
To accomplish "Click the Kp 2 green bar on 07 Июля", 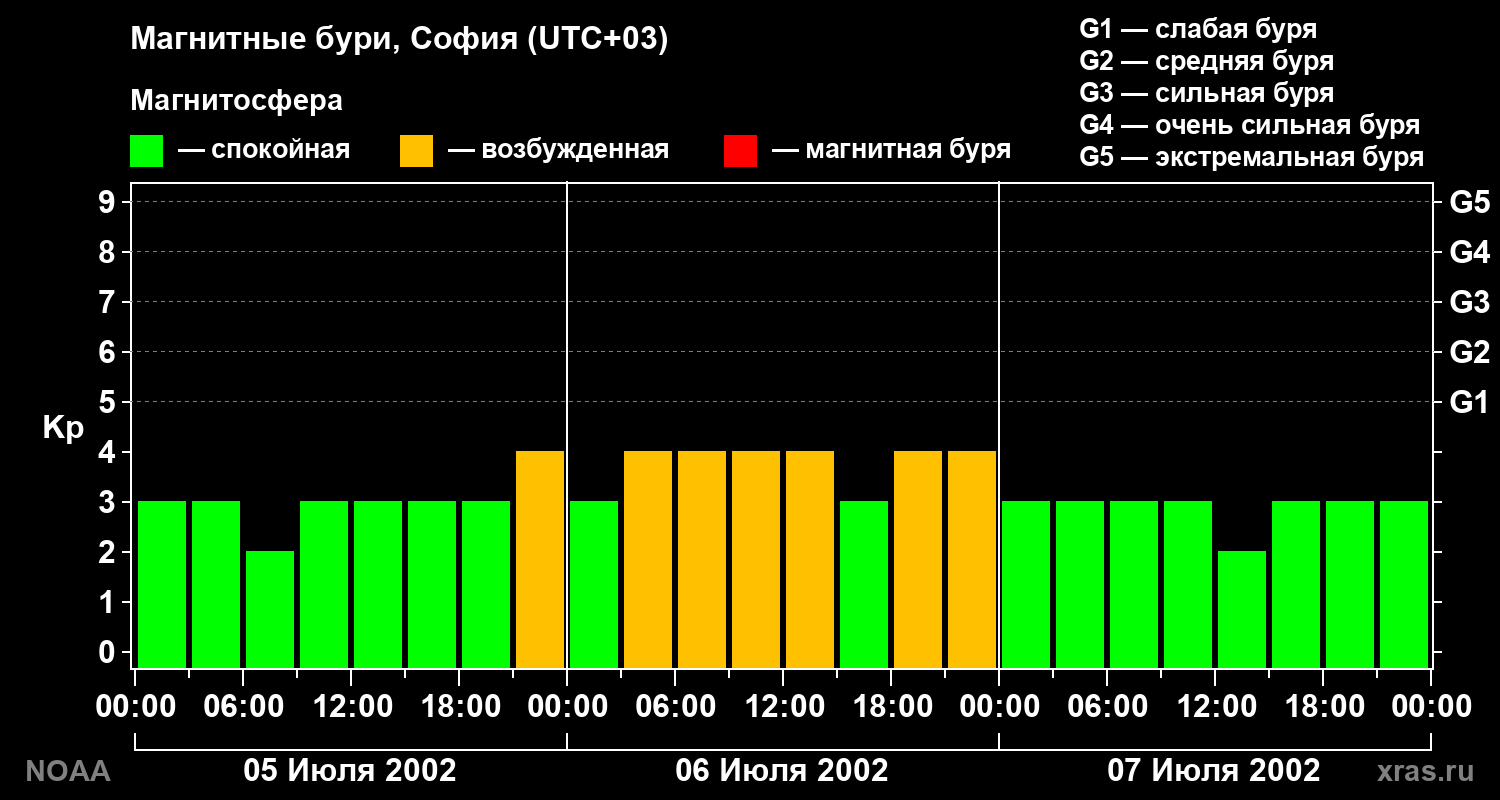I will [x=1242, y=609].
